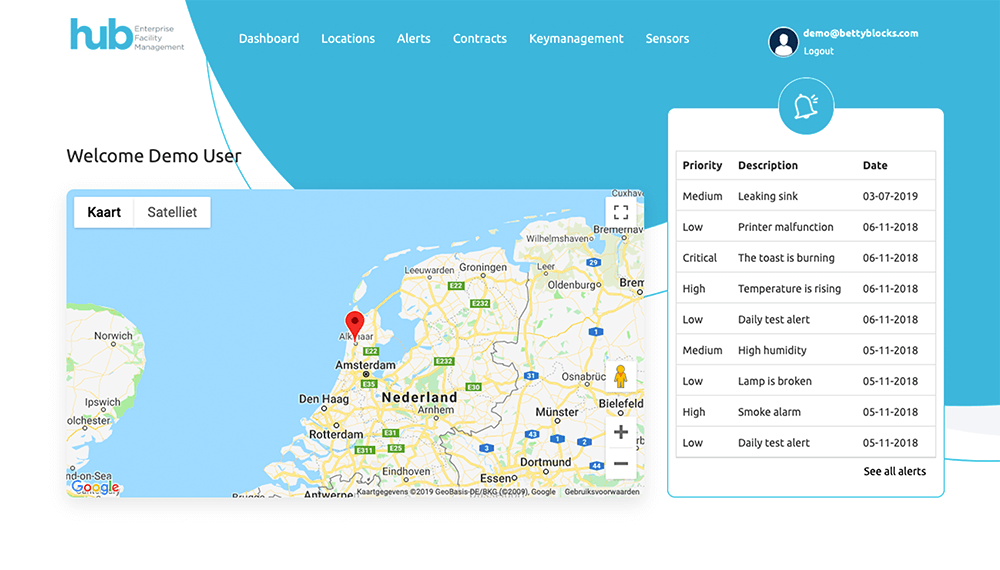Open See all alerts link
1000x570 pixels.
coord(894,471)
